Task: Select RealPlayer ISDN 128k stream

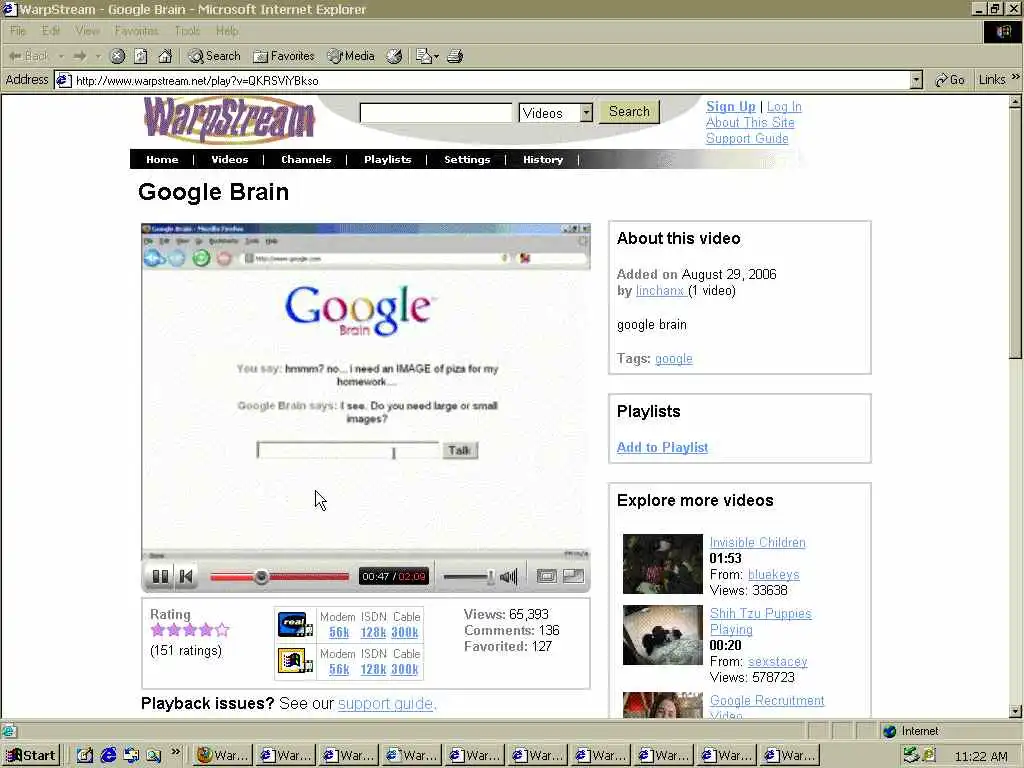Action: click(373, 632)
